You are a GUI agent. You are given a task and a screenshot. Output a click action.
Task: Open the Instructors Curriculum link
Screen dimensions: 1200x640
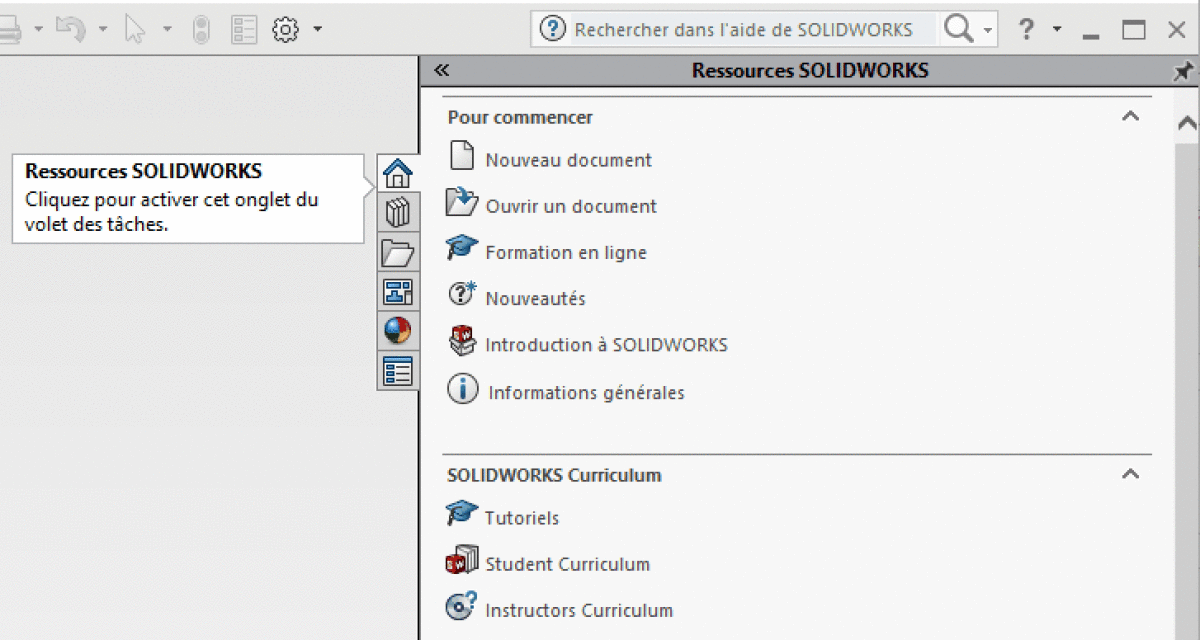point(579,610)
